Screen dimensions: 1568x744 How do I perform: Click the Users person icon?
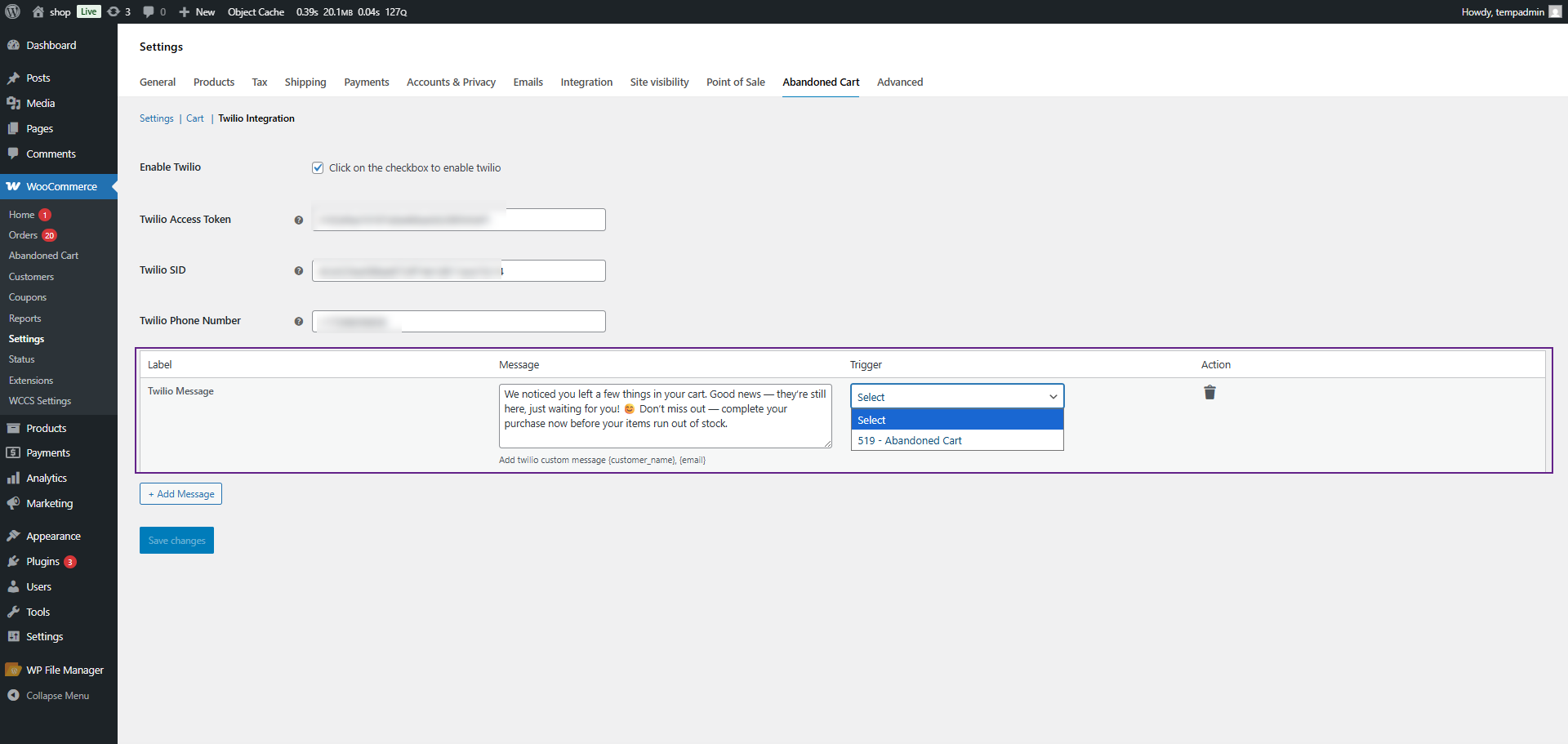tap(13, 586)
